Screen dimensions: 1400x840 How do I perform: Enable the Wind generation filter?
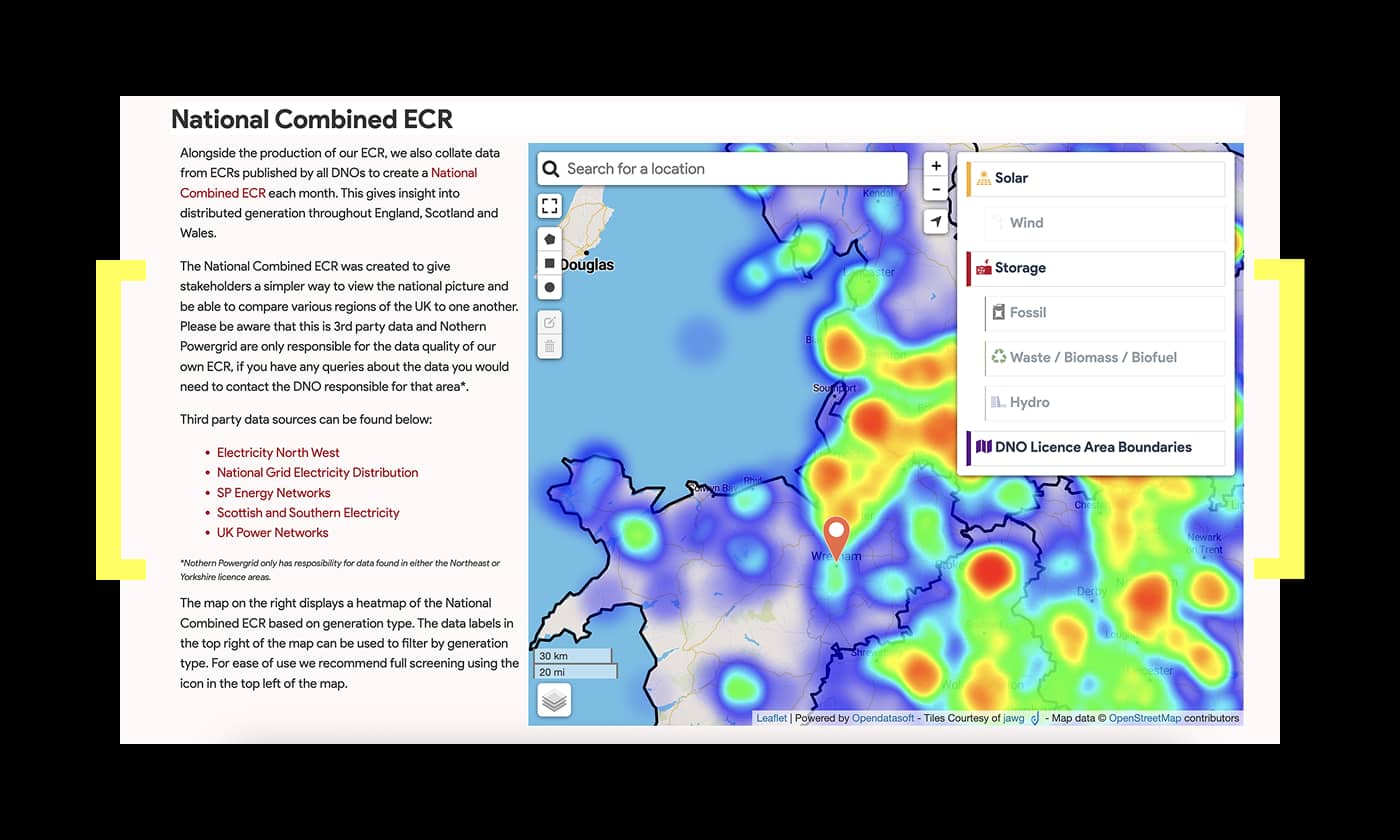click(x=1104, y=223)
